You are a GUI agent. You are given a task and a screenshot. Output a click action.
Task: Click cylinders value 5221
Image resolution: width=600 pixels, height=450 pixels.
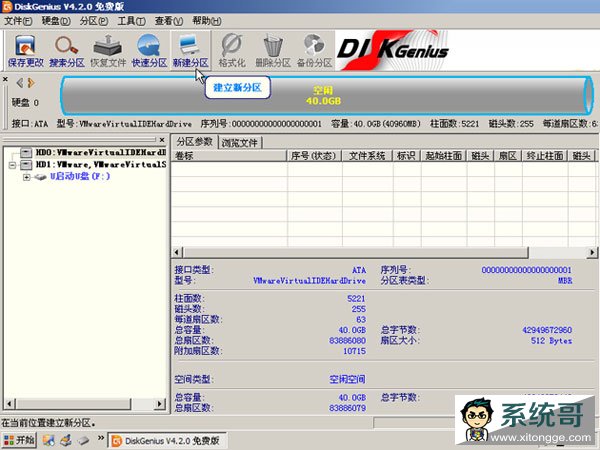point(356,298)
